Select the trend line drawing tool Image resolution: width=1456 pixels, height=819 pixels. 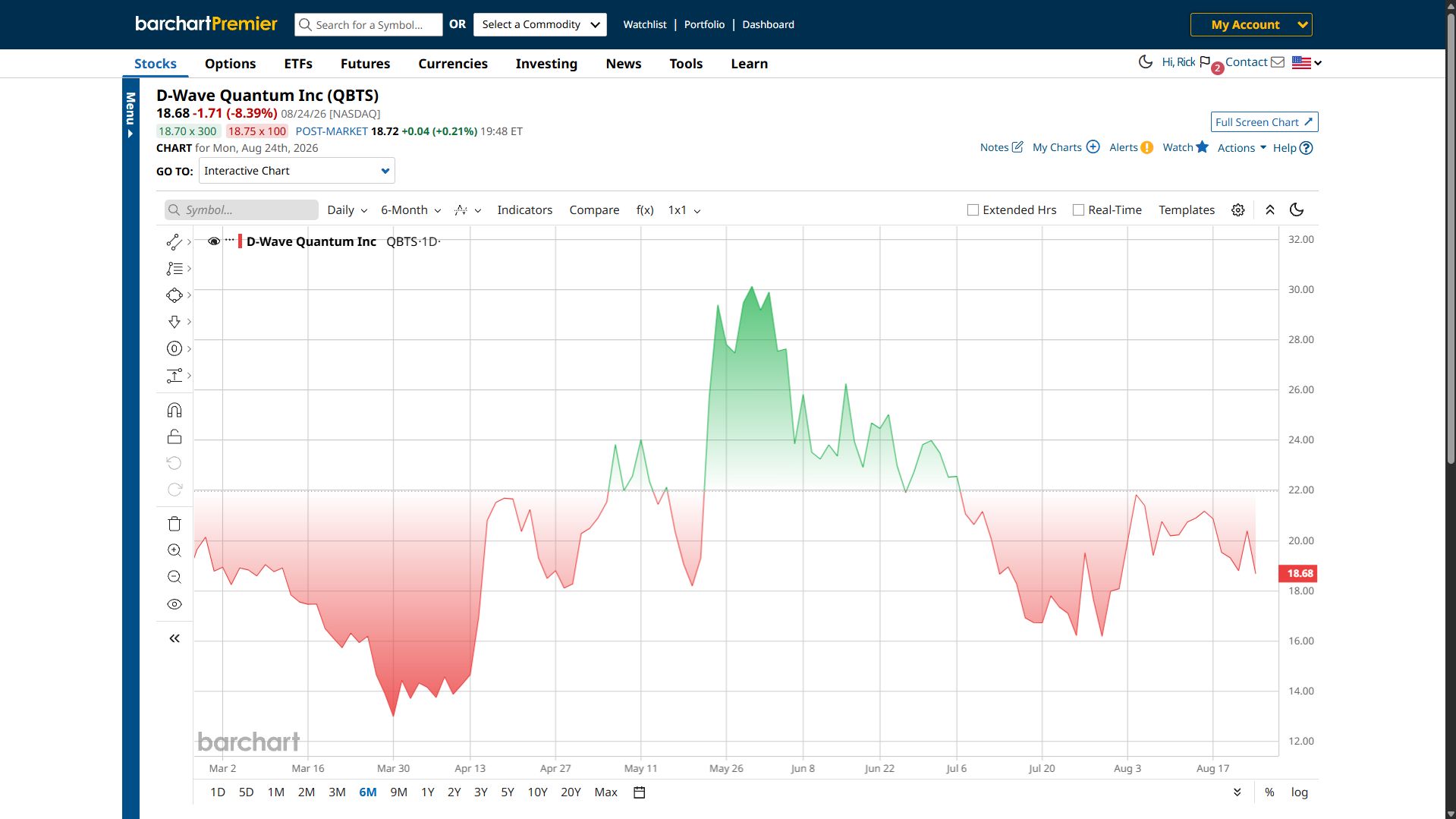(x=174, y=242)
